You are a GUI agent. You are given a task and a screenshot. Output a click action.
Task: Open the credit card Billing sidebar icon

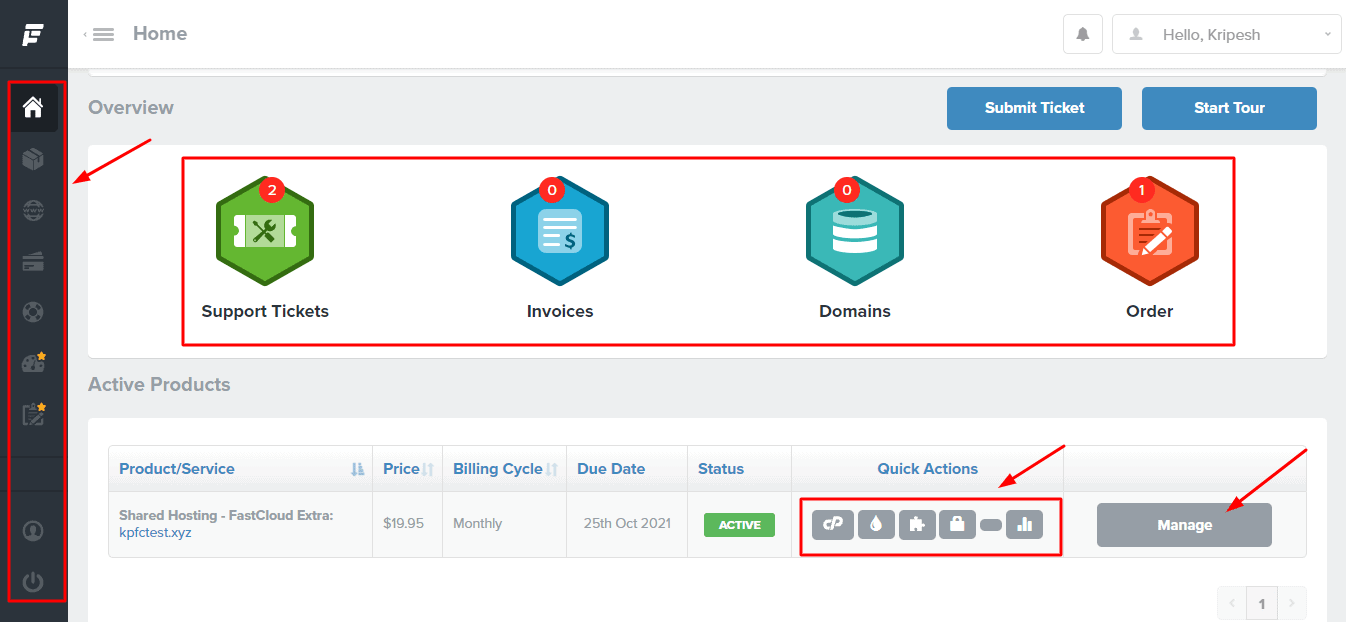pos(33,262)
